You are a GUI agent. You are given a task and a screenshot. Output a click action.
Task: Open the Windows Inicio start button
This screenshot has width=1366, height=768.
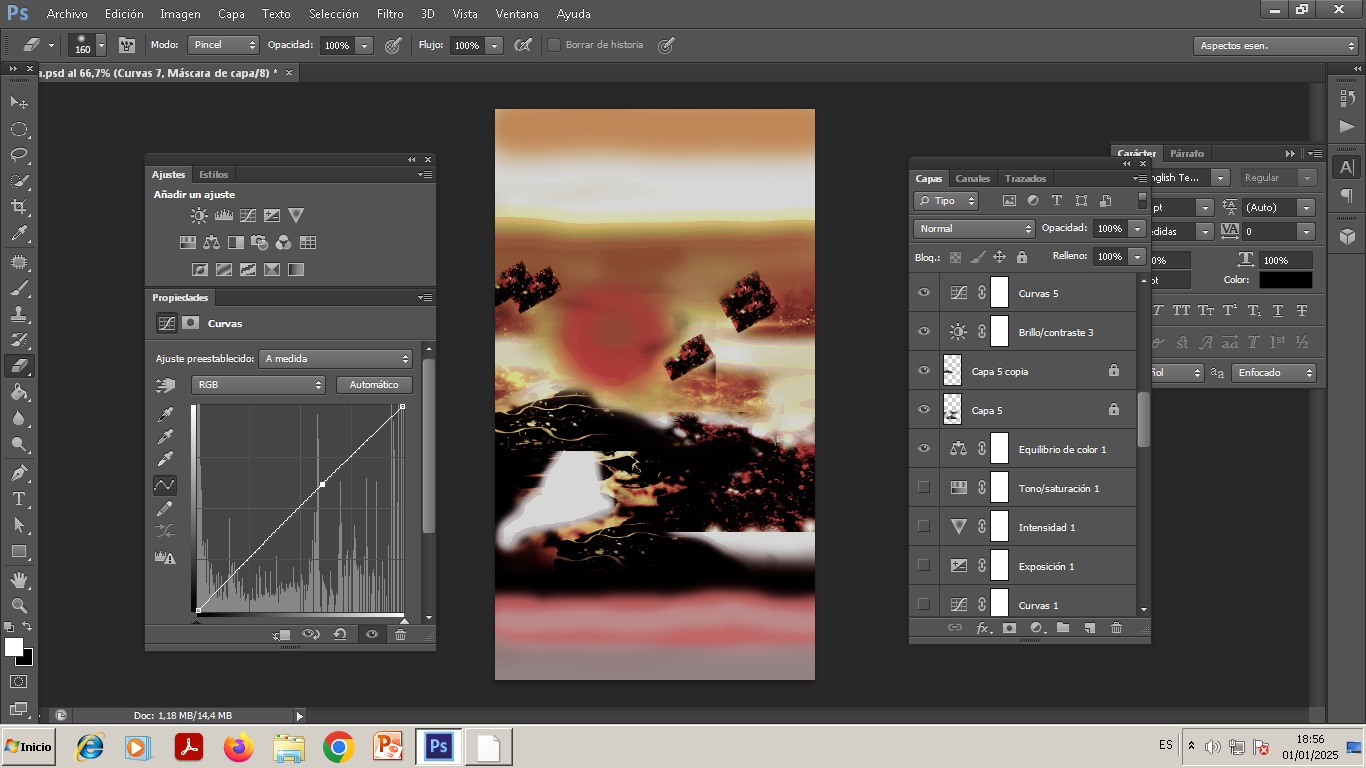[28, 747]
